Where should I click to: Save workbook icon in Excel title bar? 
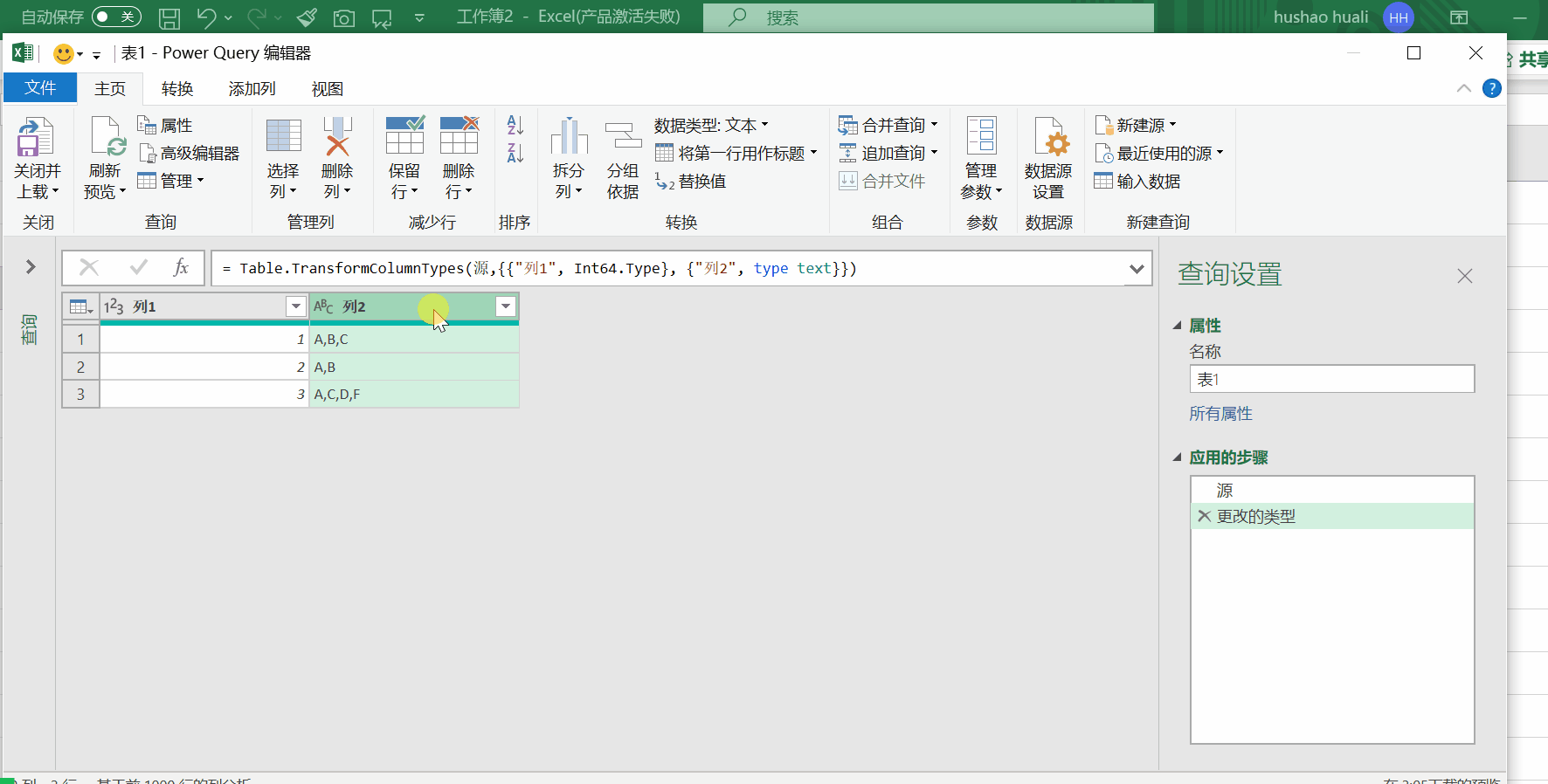[169, 17]
